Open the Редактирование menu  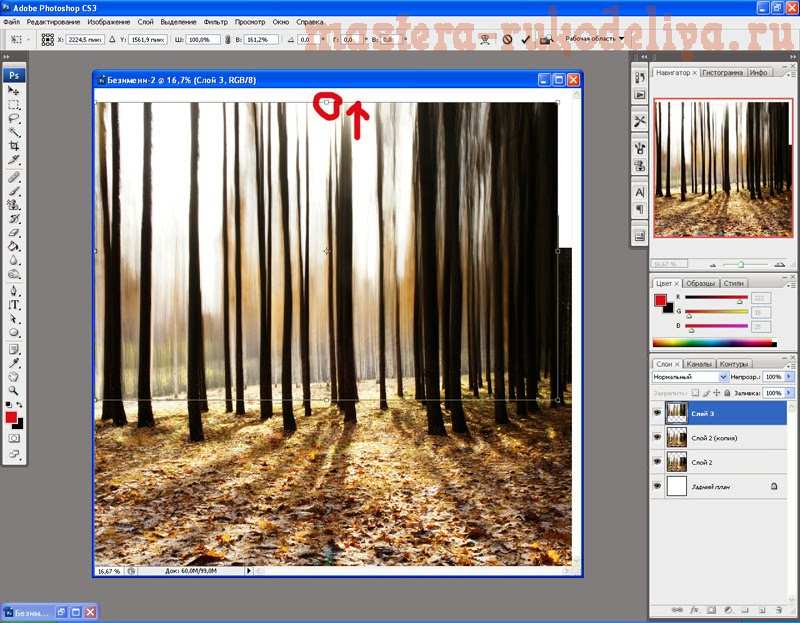click(53, 22)
